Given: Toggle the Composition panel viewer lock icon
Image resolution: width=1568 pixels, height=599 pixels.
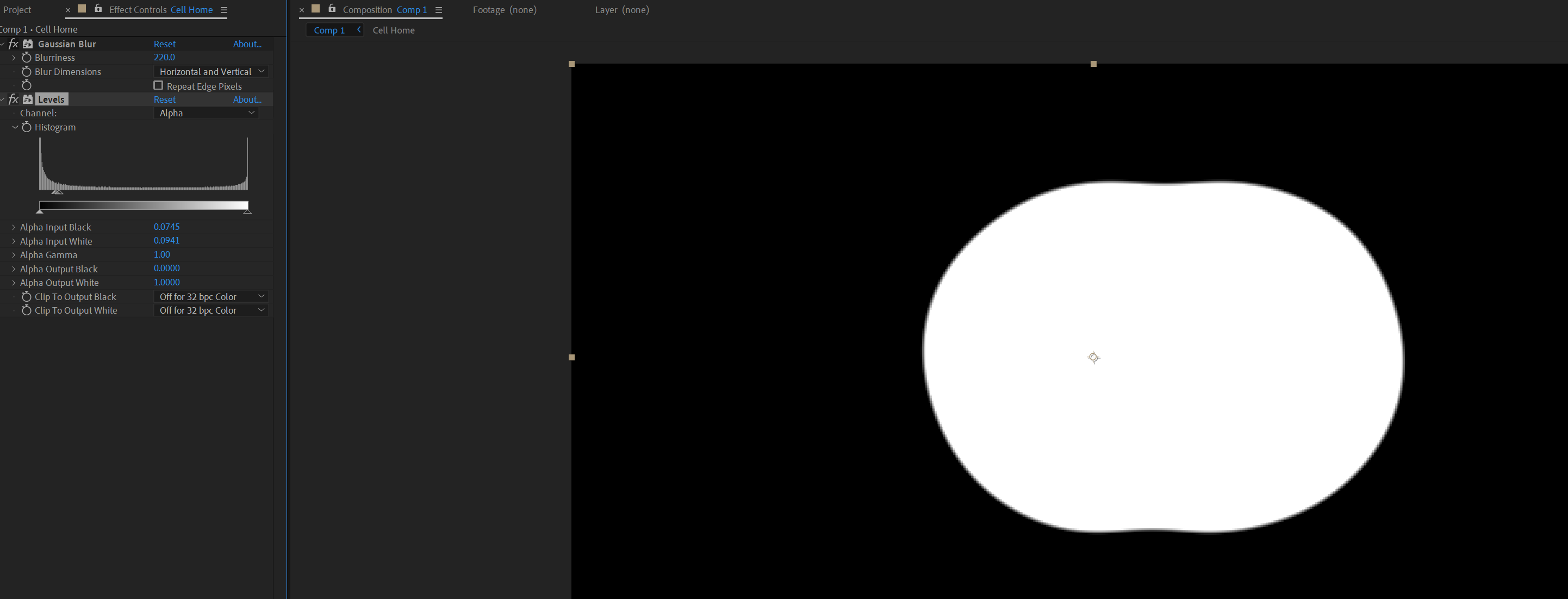Looking at the screenshot, I should [x=332, y=9].
